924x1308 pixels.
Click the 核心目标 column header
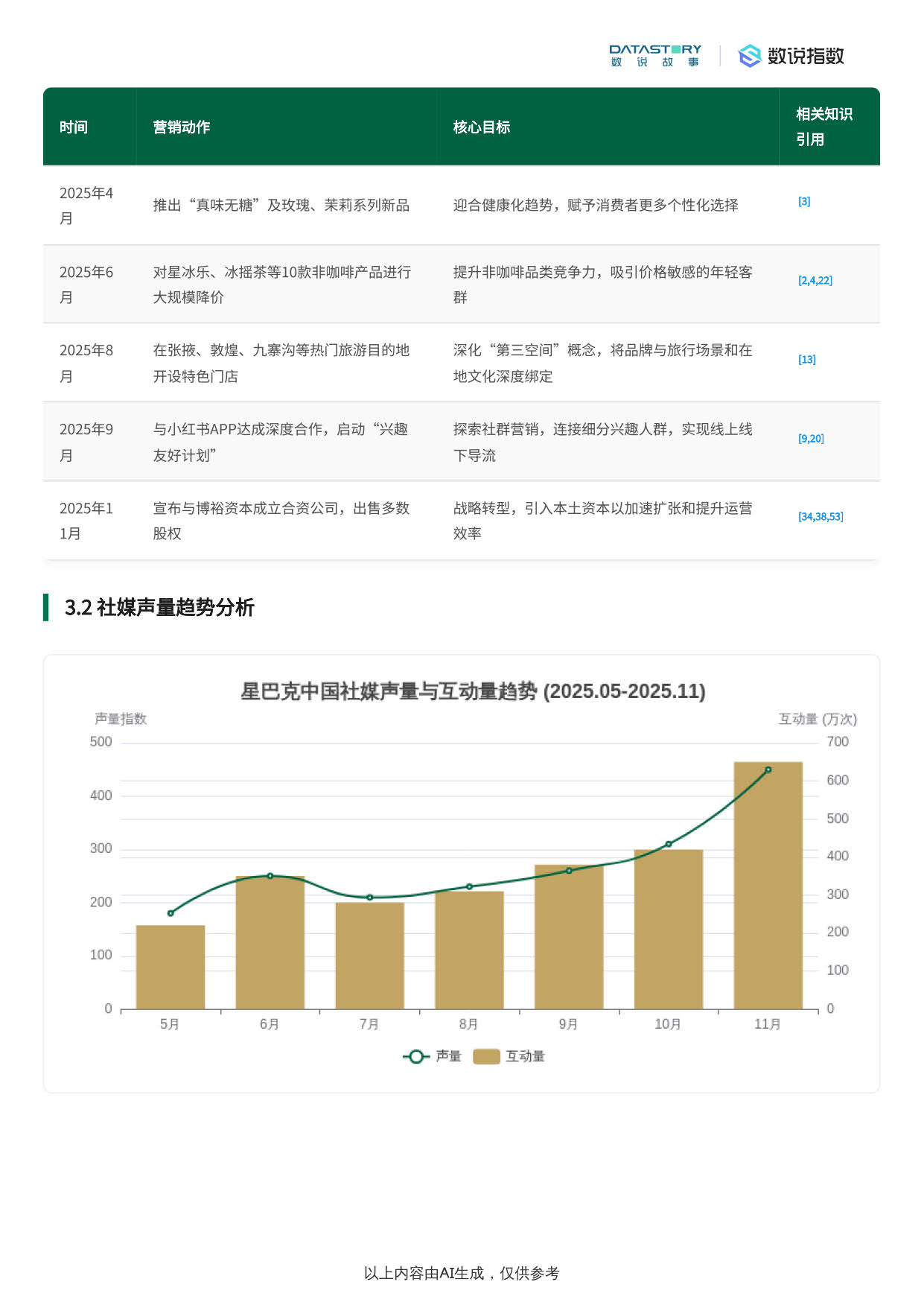pyautogui.click(x=482, y=127)
